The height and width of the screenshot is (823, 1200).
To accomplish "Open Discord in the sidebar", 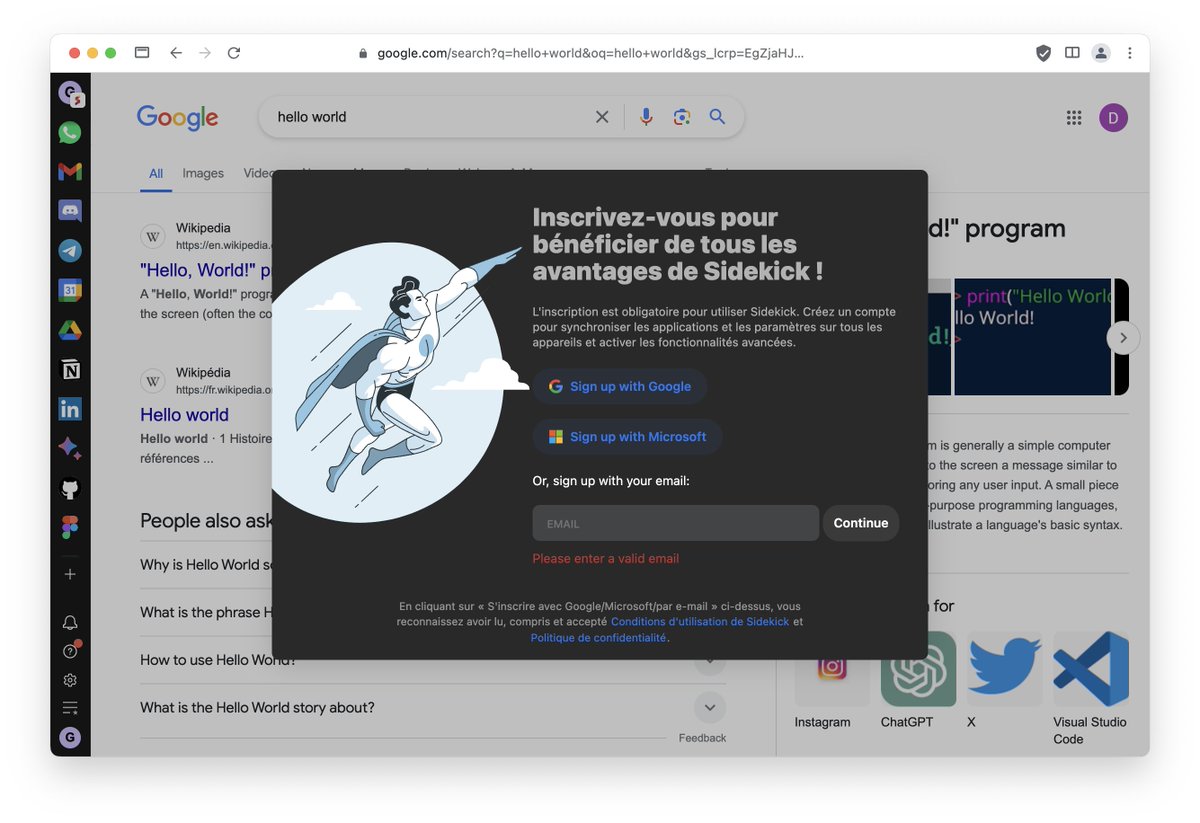I will (69, 211).
